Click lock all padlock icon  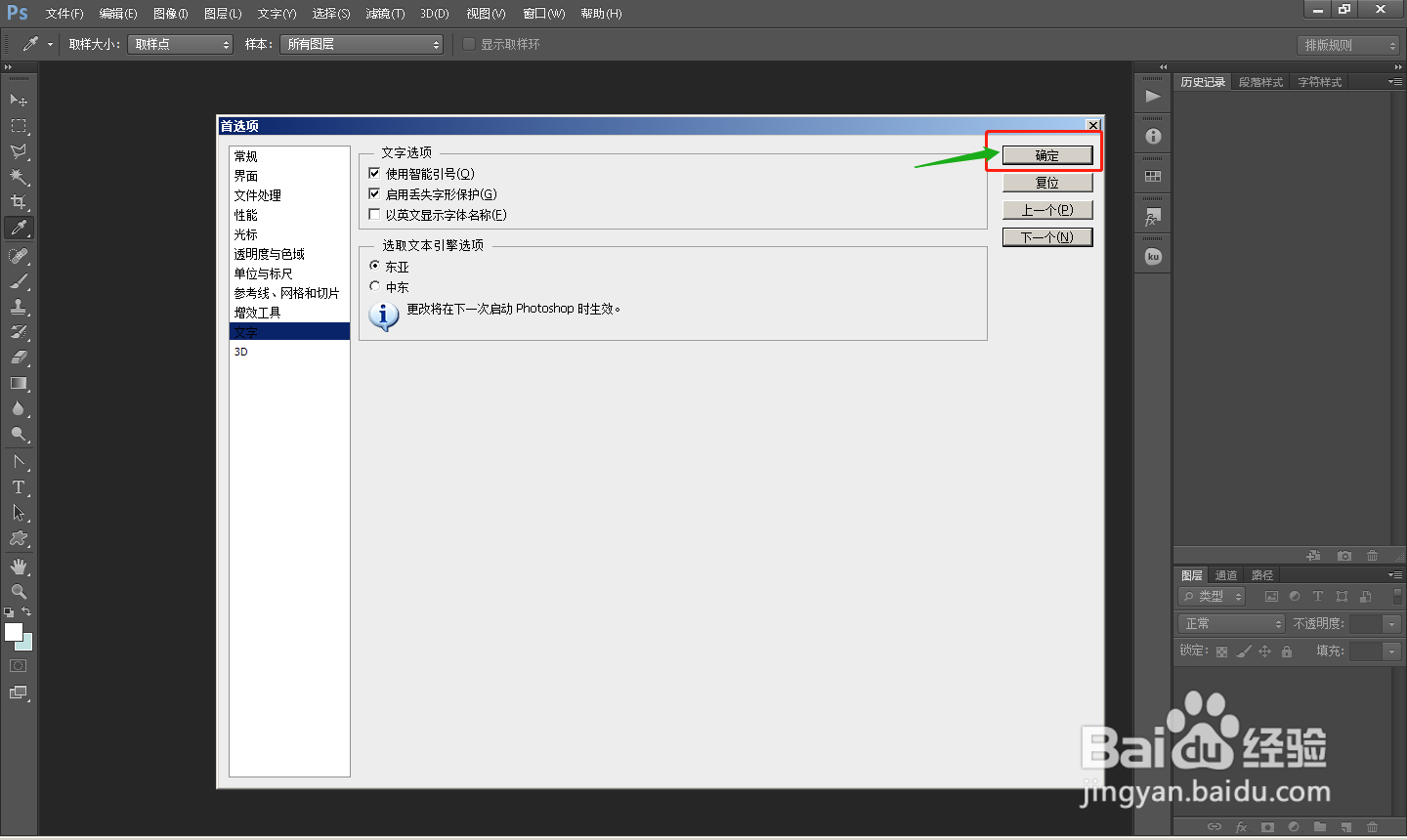1287,651
